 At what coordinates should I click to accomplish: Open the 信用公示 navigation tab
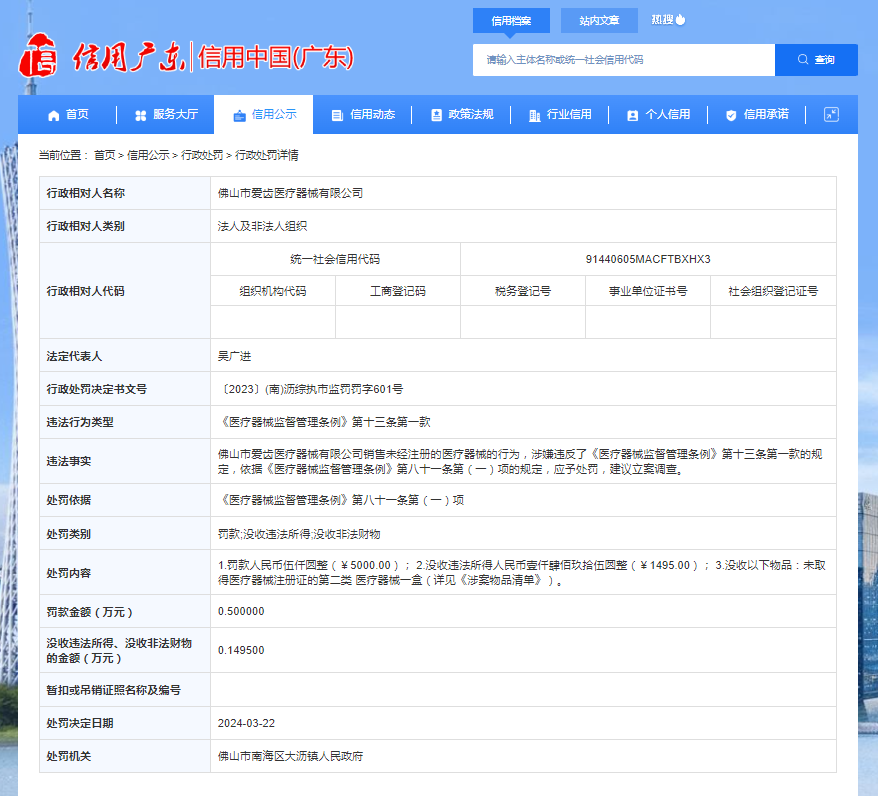264,114
